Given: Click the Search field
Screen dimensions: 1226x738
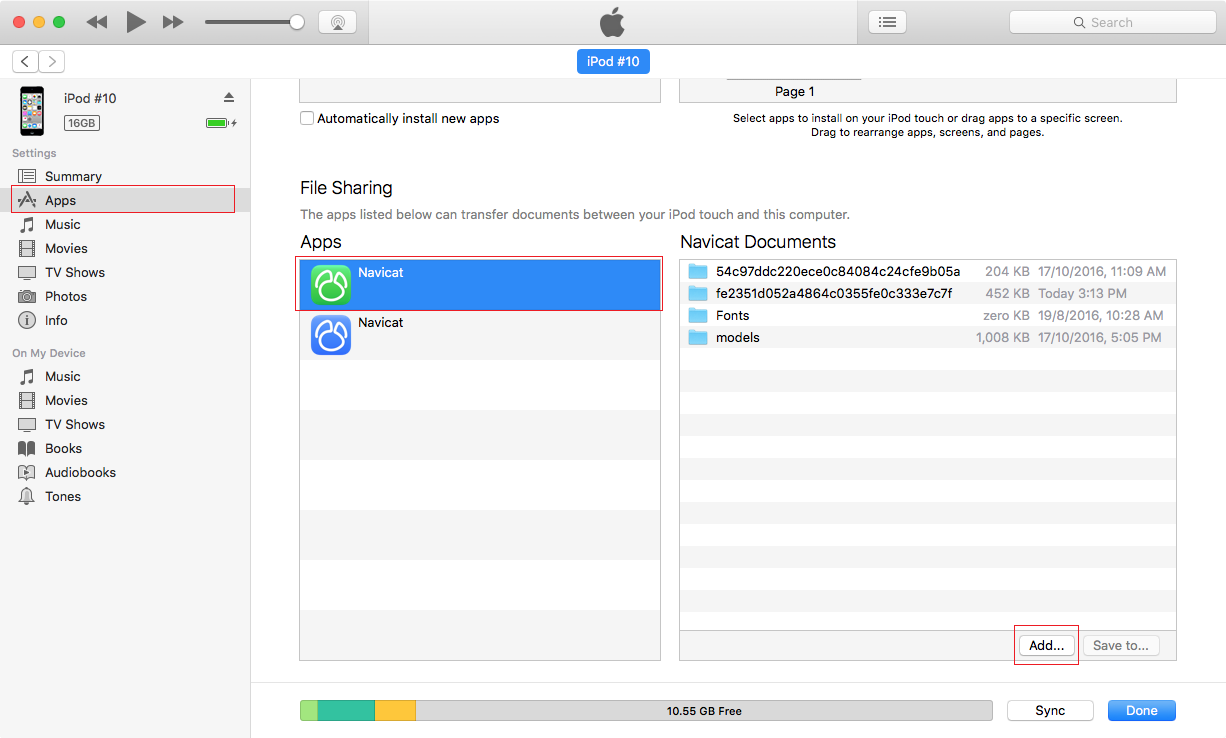Looking at the screenshot, I should tap(1112, 22).
